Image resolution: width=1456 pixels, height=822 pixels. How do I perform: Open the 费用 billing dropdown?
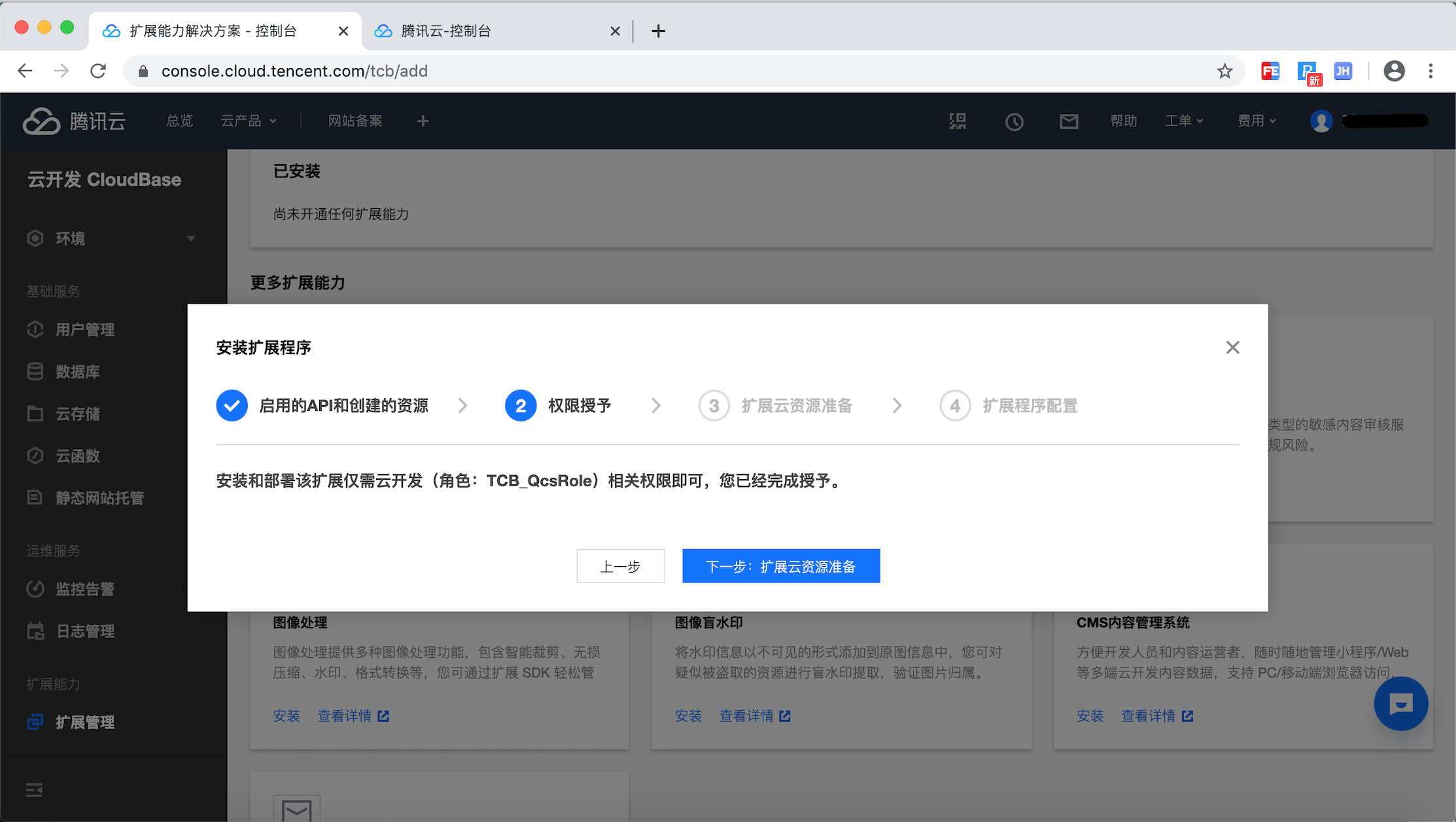click(1256, 121)
